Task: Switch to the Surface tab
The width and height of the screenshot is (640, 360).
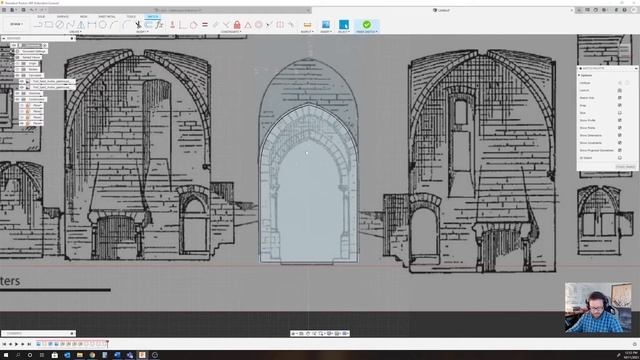Action: pyautogui.click(x=62, y=17)
